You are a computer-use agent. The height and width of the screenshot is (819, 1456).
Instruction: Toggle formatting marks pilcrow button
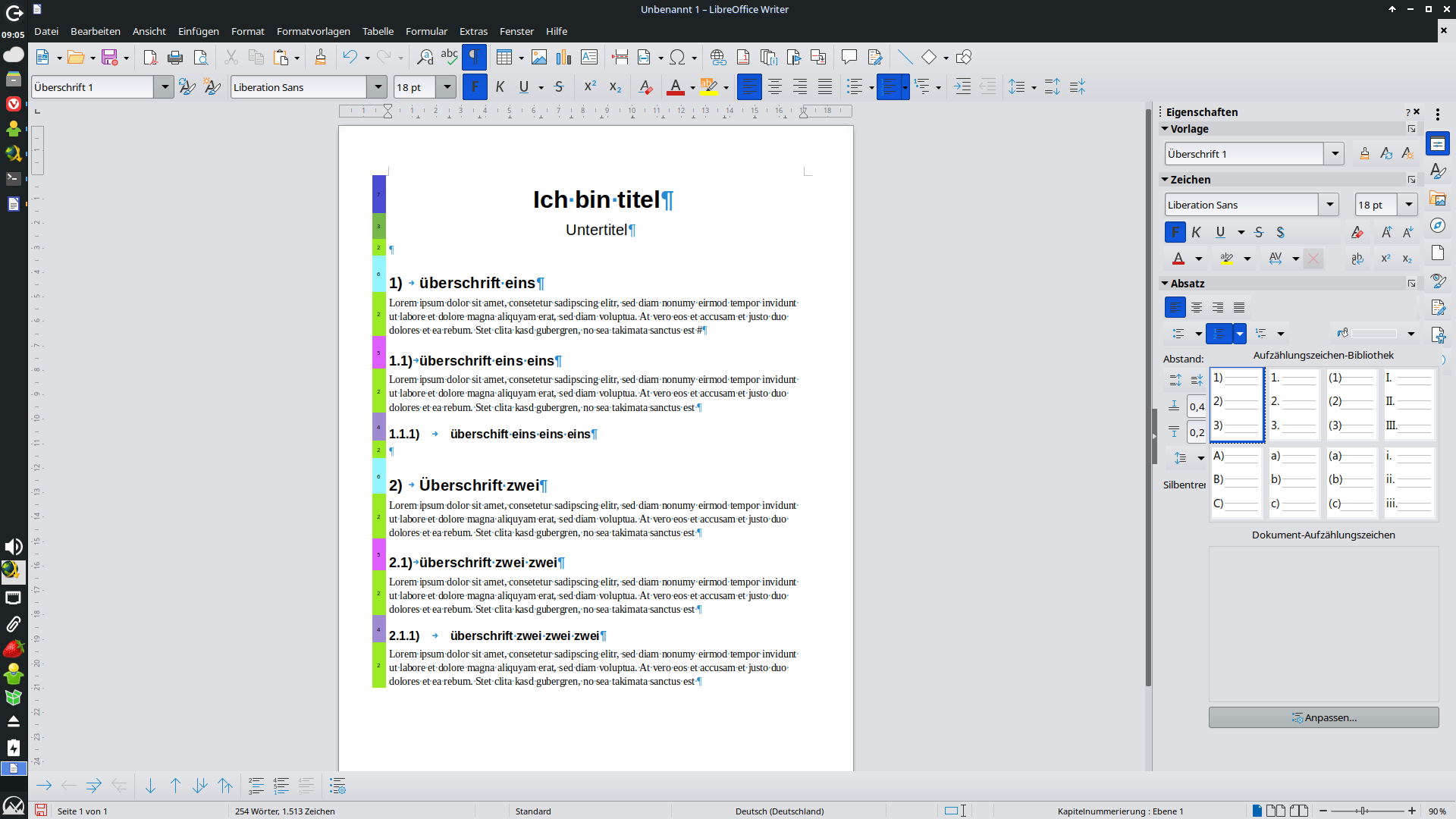[474, 58]
